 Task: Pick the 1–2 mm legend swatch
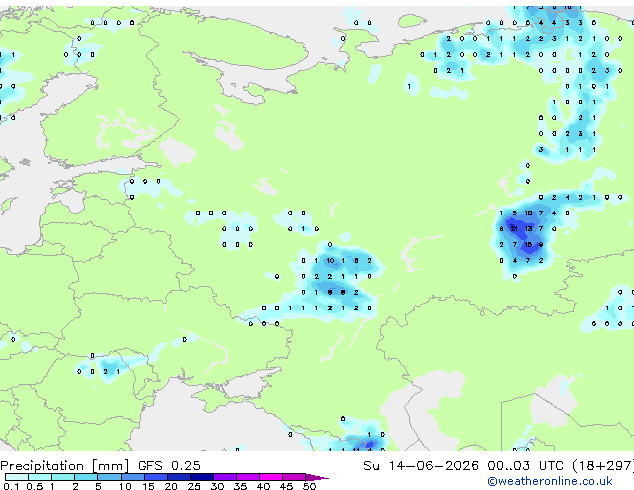coord(63,477)
